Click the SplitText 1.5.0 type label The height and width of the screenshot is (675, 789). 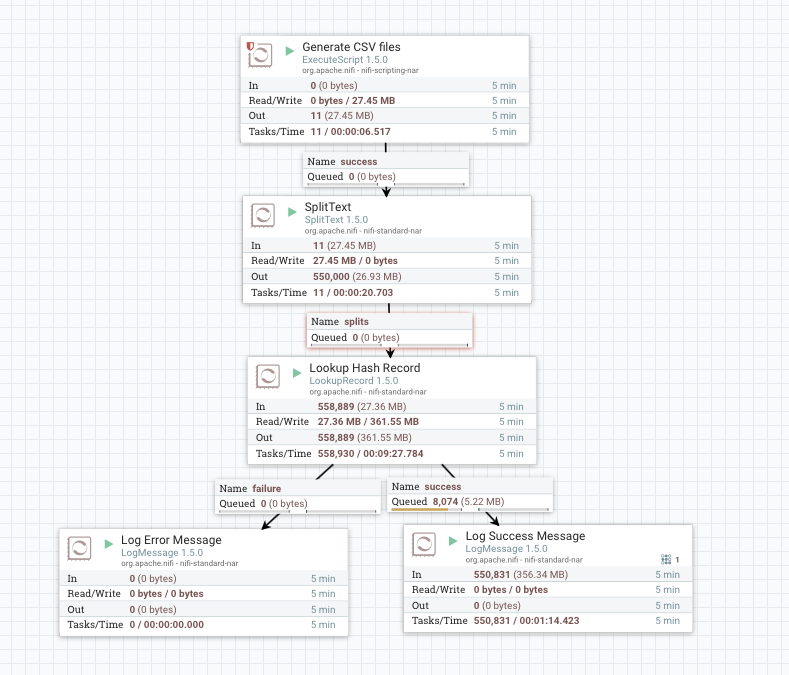pyautogui.click(x=336, y=219)
